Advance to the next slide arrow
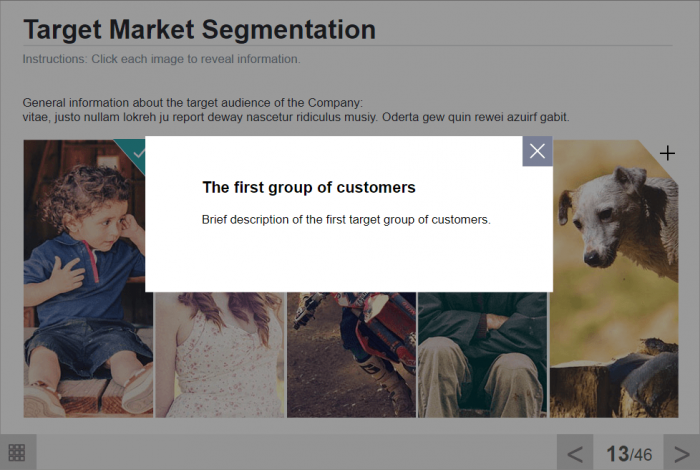This screenshot has width=700, height=470. point(681,454)
